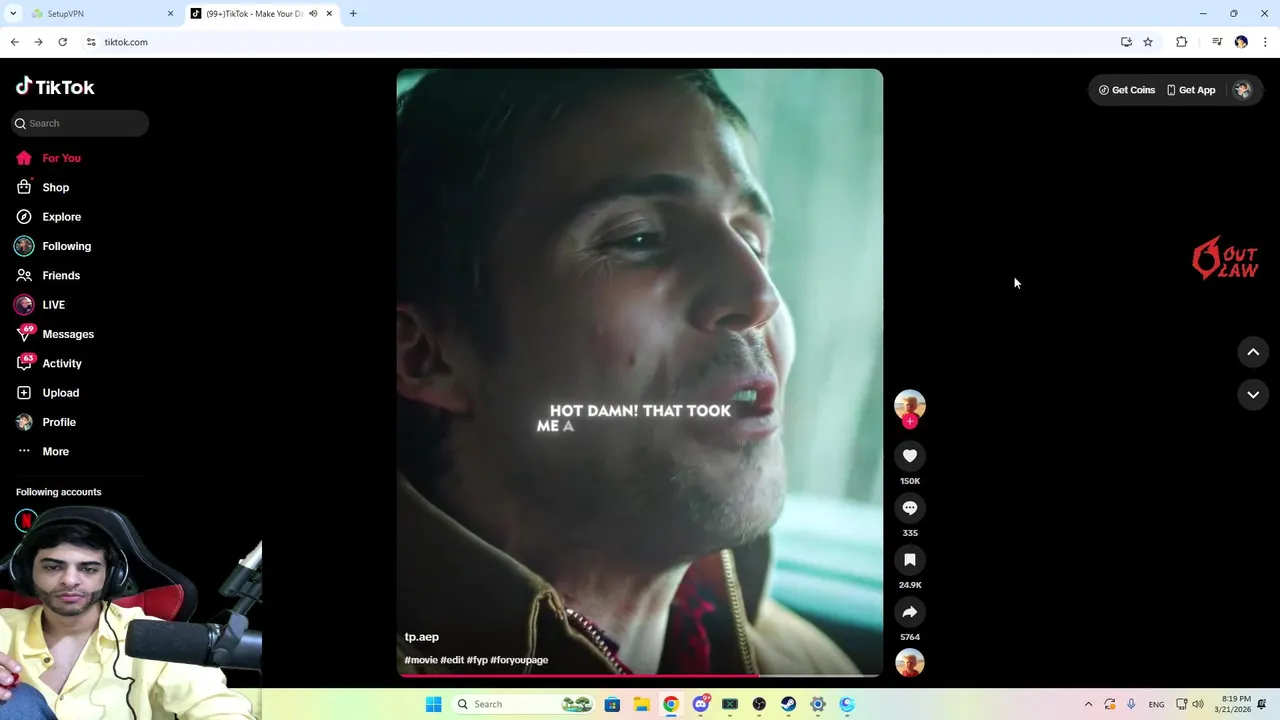Seek the video progress bar
Viewport: 1280px width, 720px height.
(640, 676)
